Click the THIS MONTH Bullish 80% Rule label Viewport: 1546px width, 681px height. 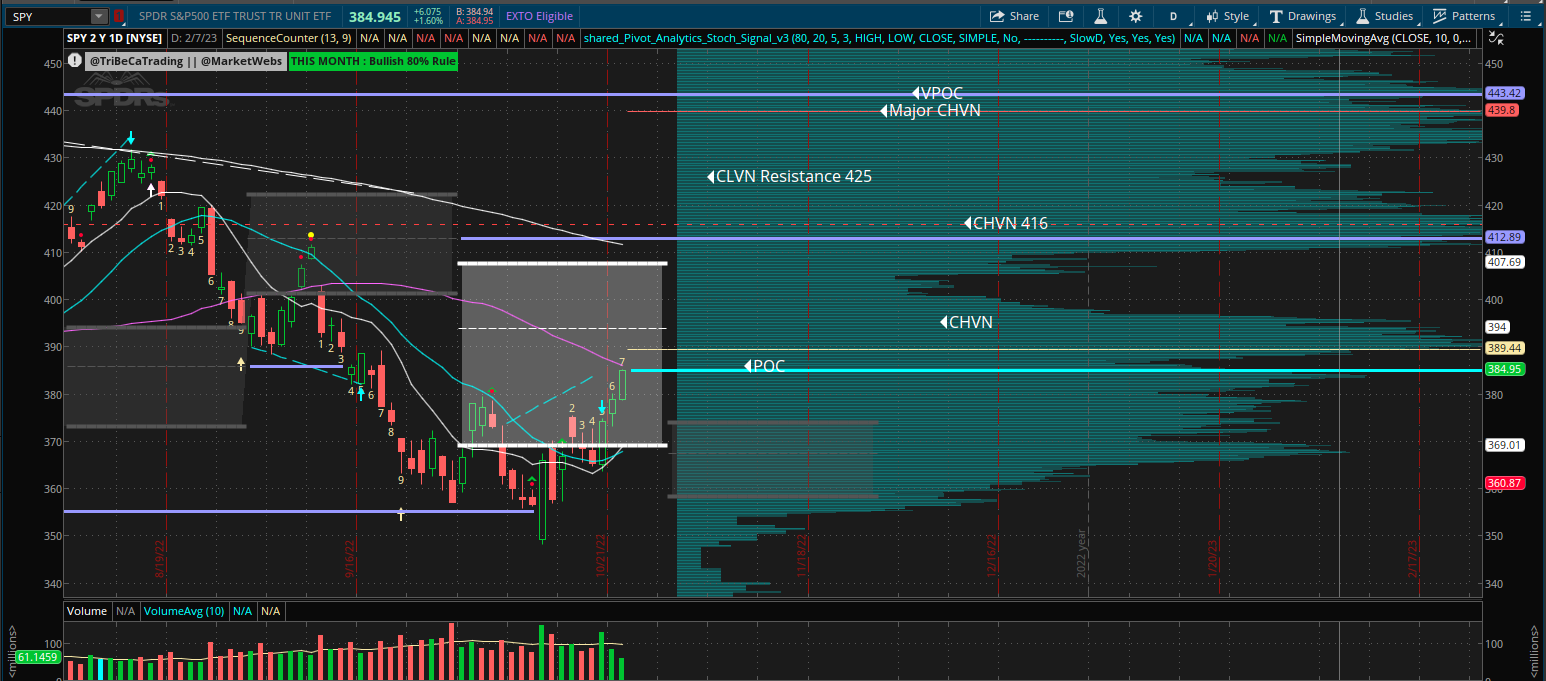tap(373, 61)
